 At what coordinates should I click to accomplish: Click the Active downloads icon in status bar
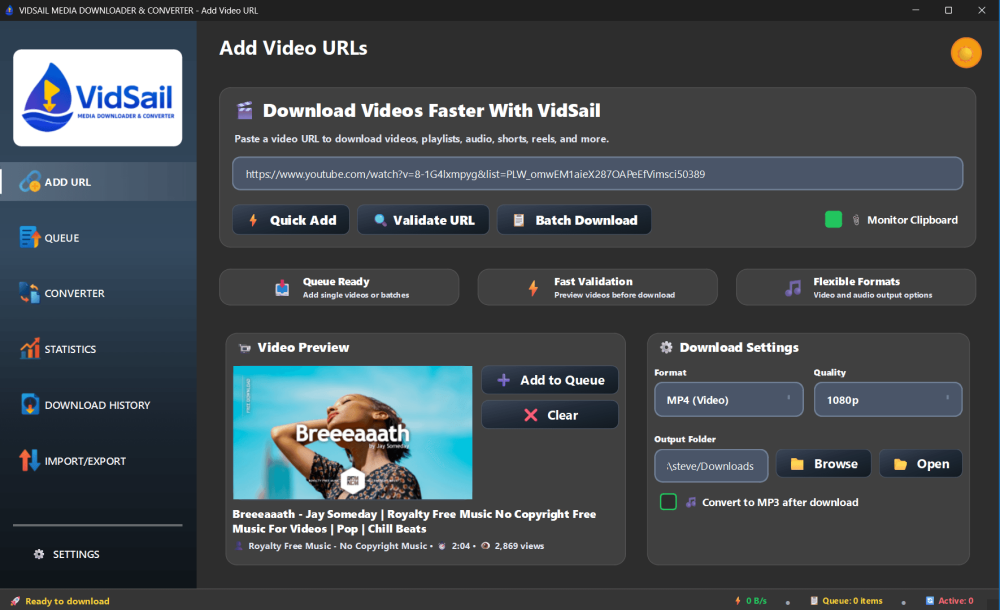(x=930, y=600)
